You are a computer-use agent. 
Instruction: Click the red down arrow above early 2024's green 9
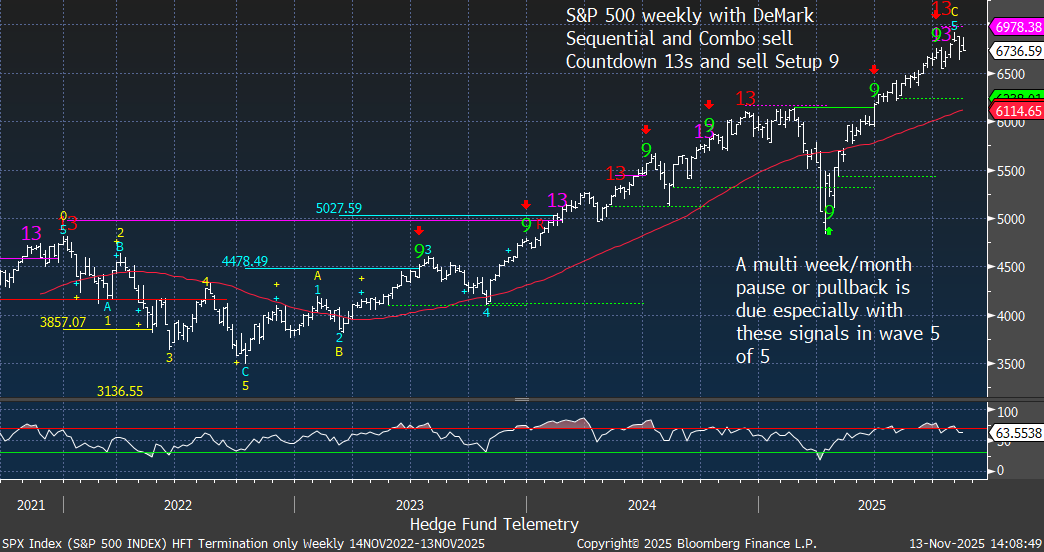coord(646,130)
